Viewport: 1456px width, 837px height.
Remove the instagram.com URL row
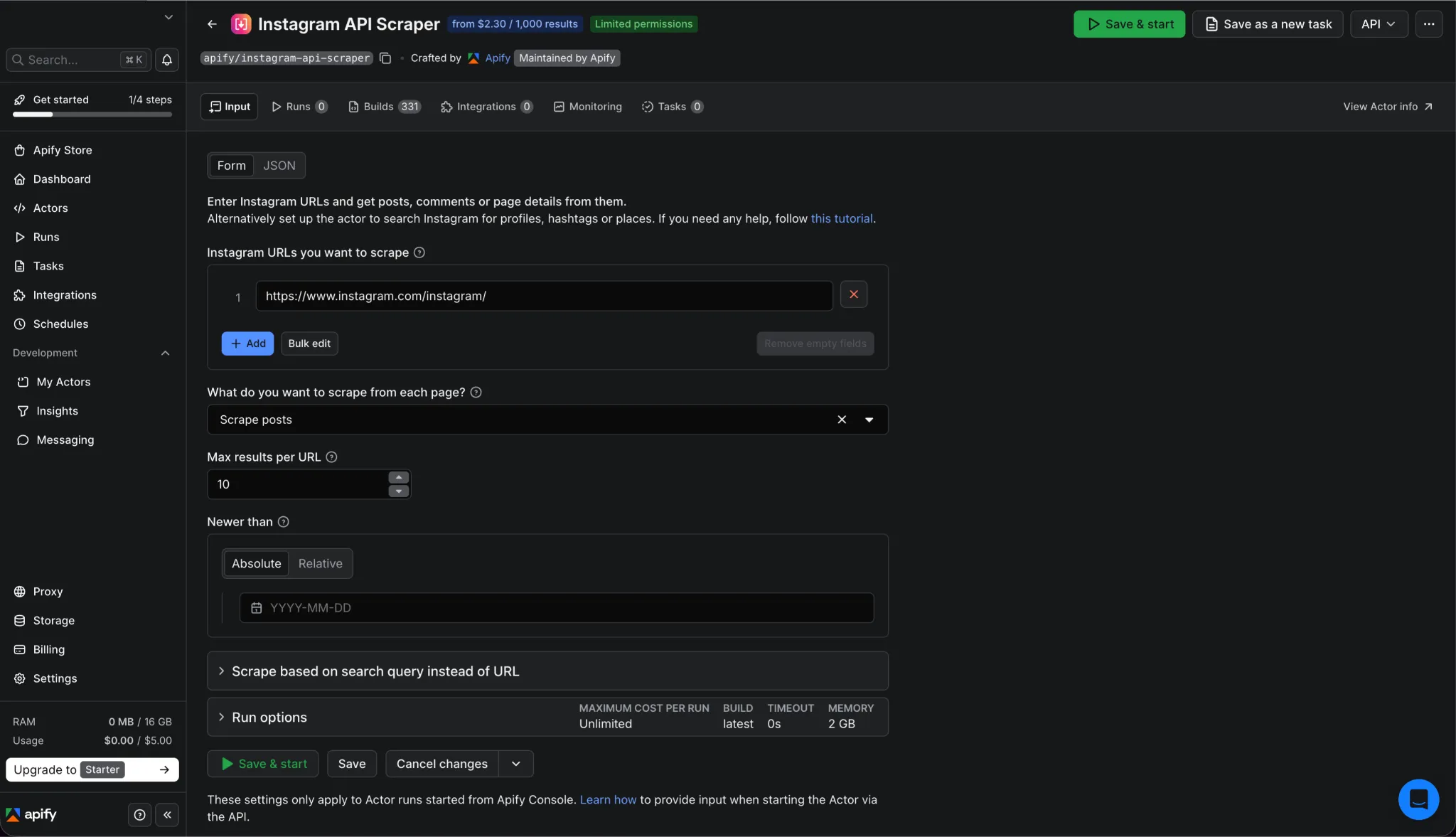tap(854, 294)
